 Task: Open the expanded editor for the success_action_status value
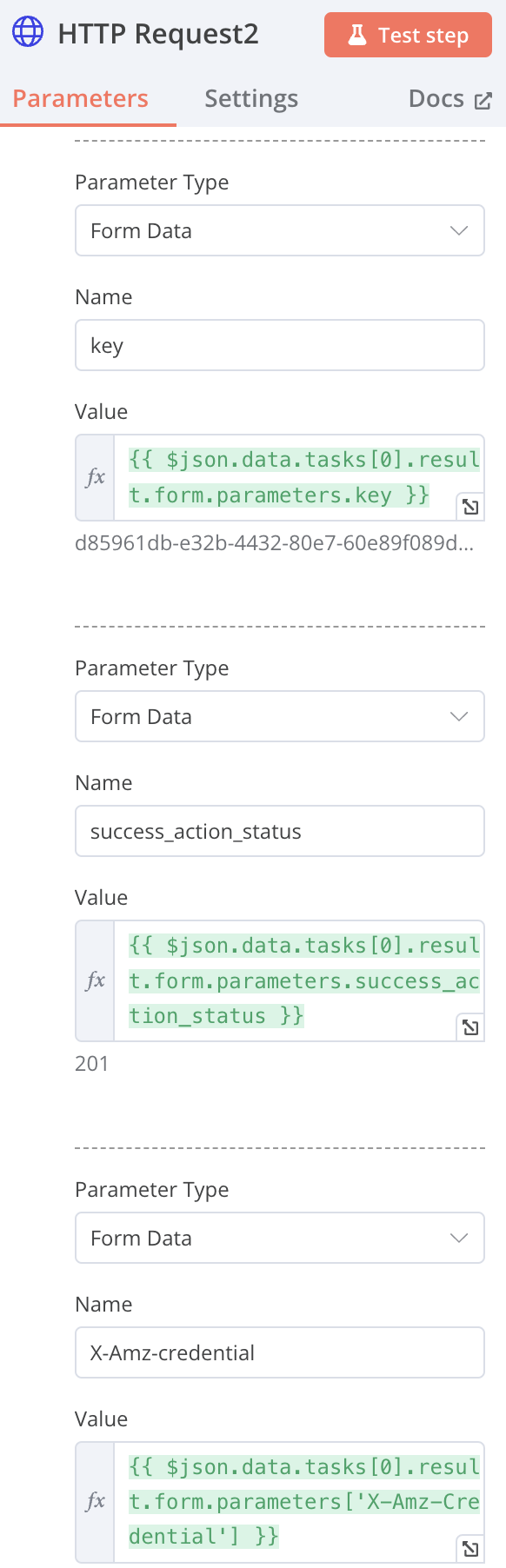pyautogui.click(x=470, y=1027)
